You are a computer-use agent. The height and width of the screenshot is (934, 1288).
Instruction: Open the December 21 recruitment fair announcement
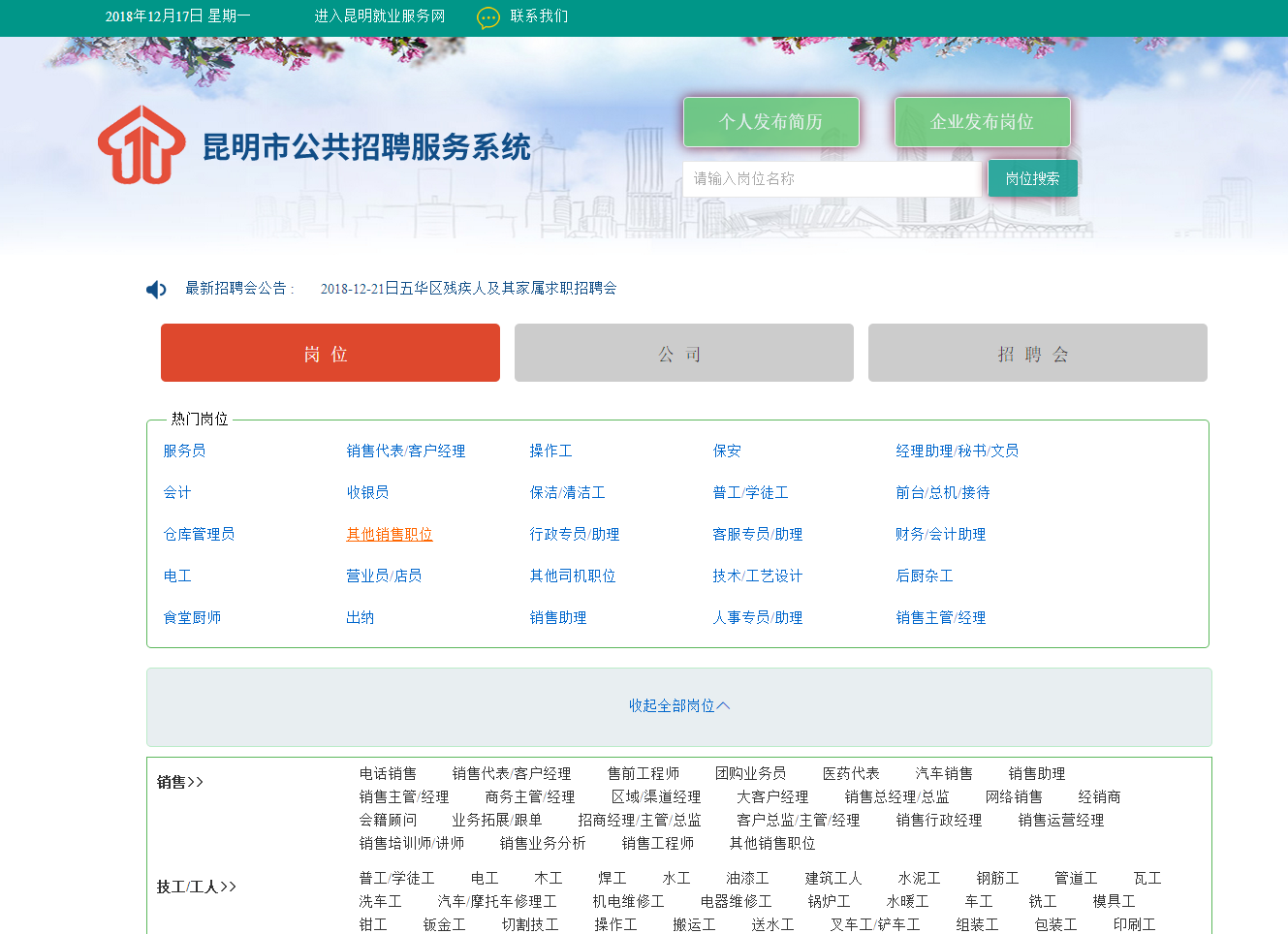point(469,289)
